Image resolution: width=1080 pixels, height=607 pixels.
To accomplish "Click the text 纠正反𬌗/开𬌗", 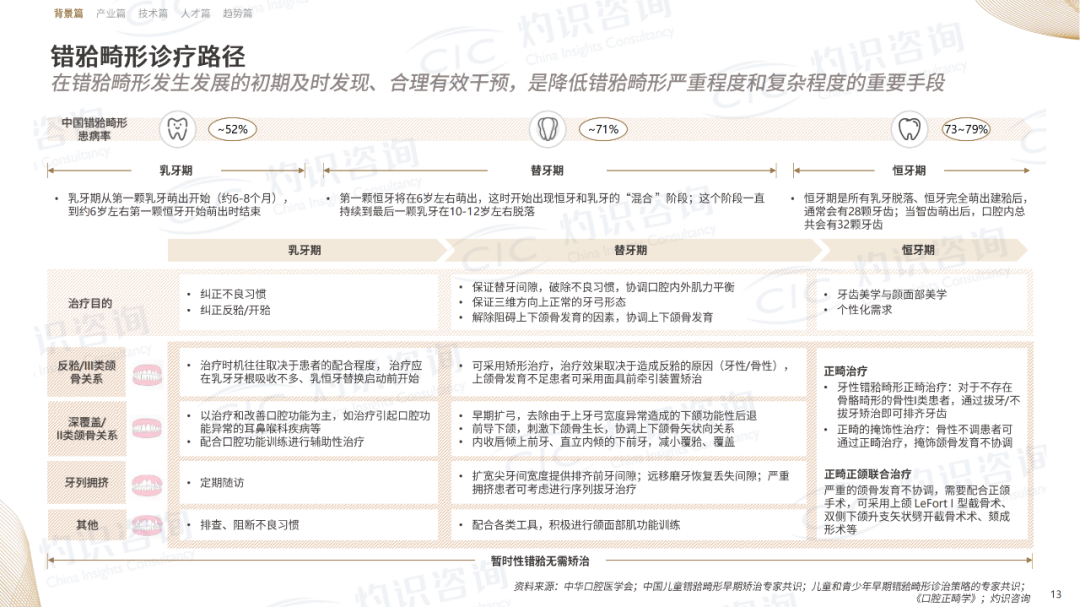I will pyautogui.click(x=235, y=310).
